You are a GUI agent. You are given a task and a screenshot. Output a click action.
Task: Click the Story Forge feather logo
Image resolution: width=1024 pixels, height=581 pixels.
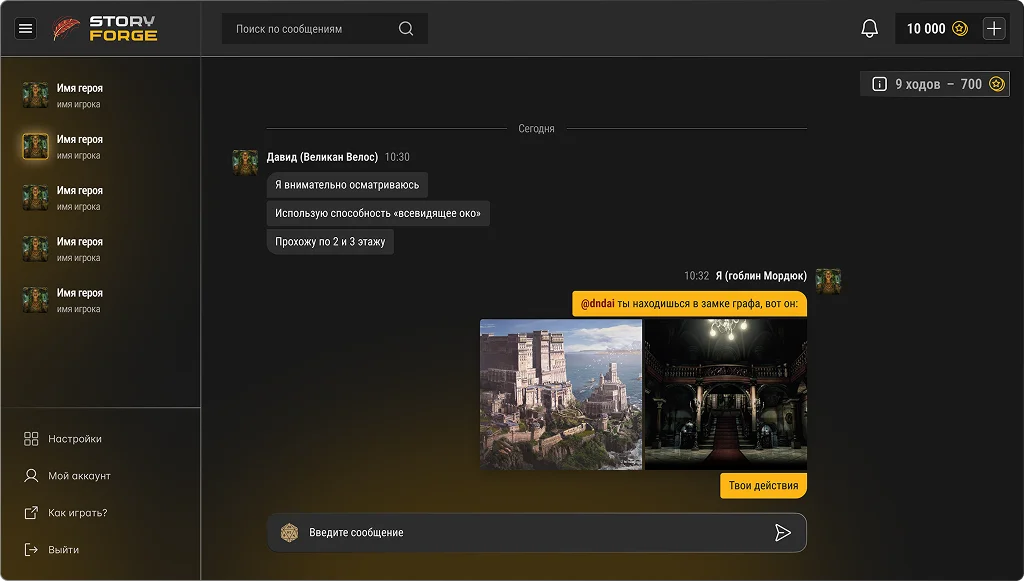click(x=67, y=29)
